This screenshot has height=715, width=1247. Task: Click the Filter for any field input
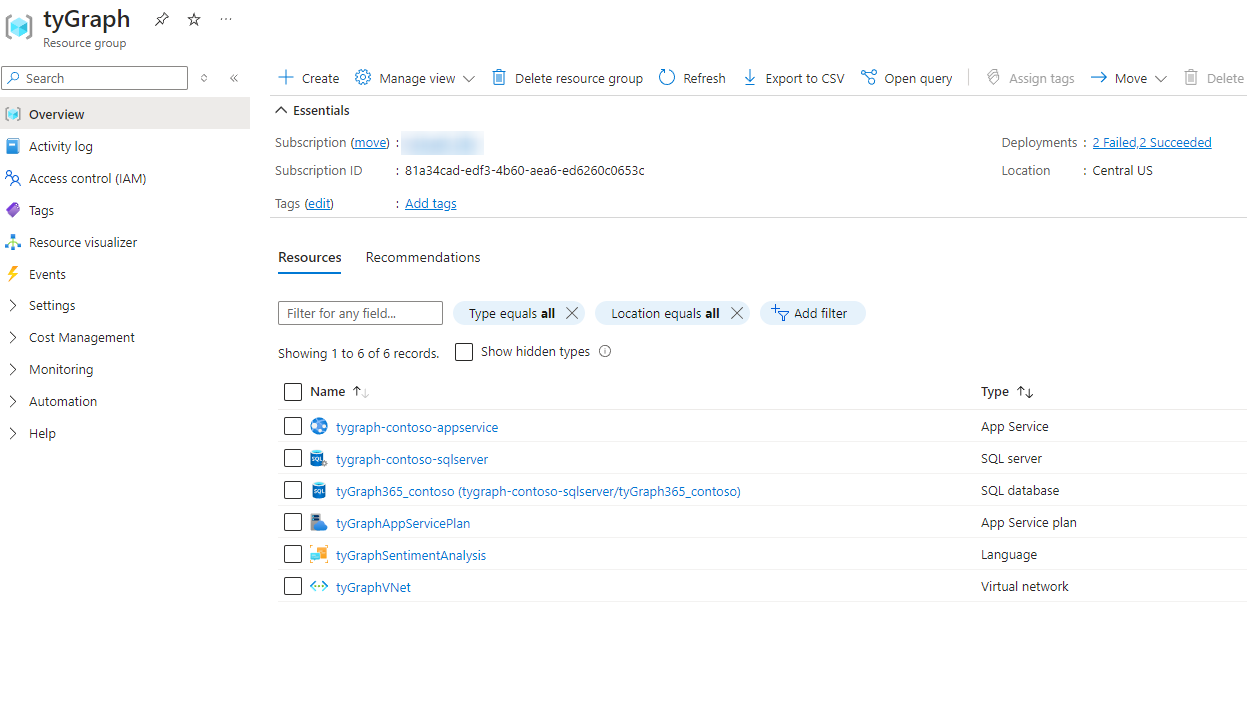click(360, 313)
